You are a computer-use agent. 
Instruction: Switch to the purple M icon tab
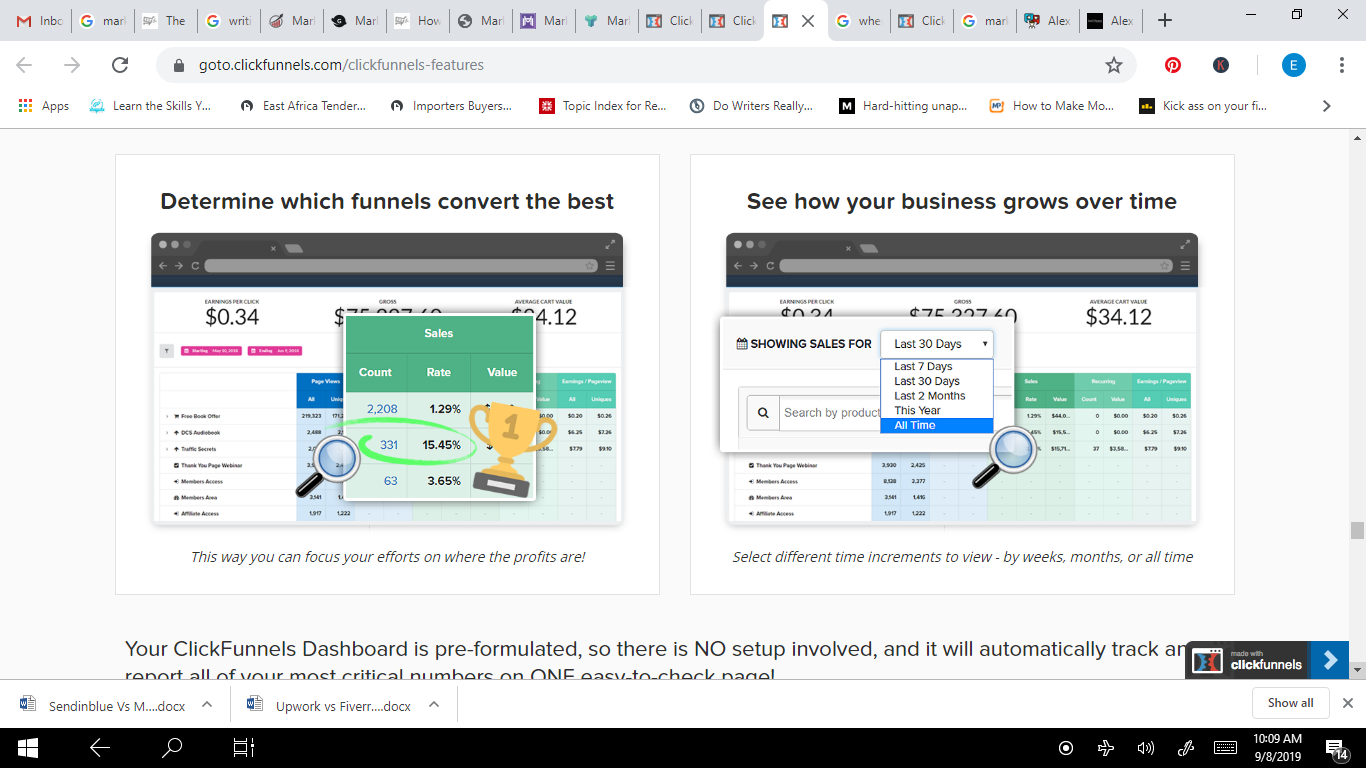pos(543,20)
